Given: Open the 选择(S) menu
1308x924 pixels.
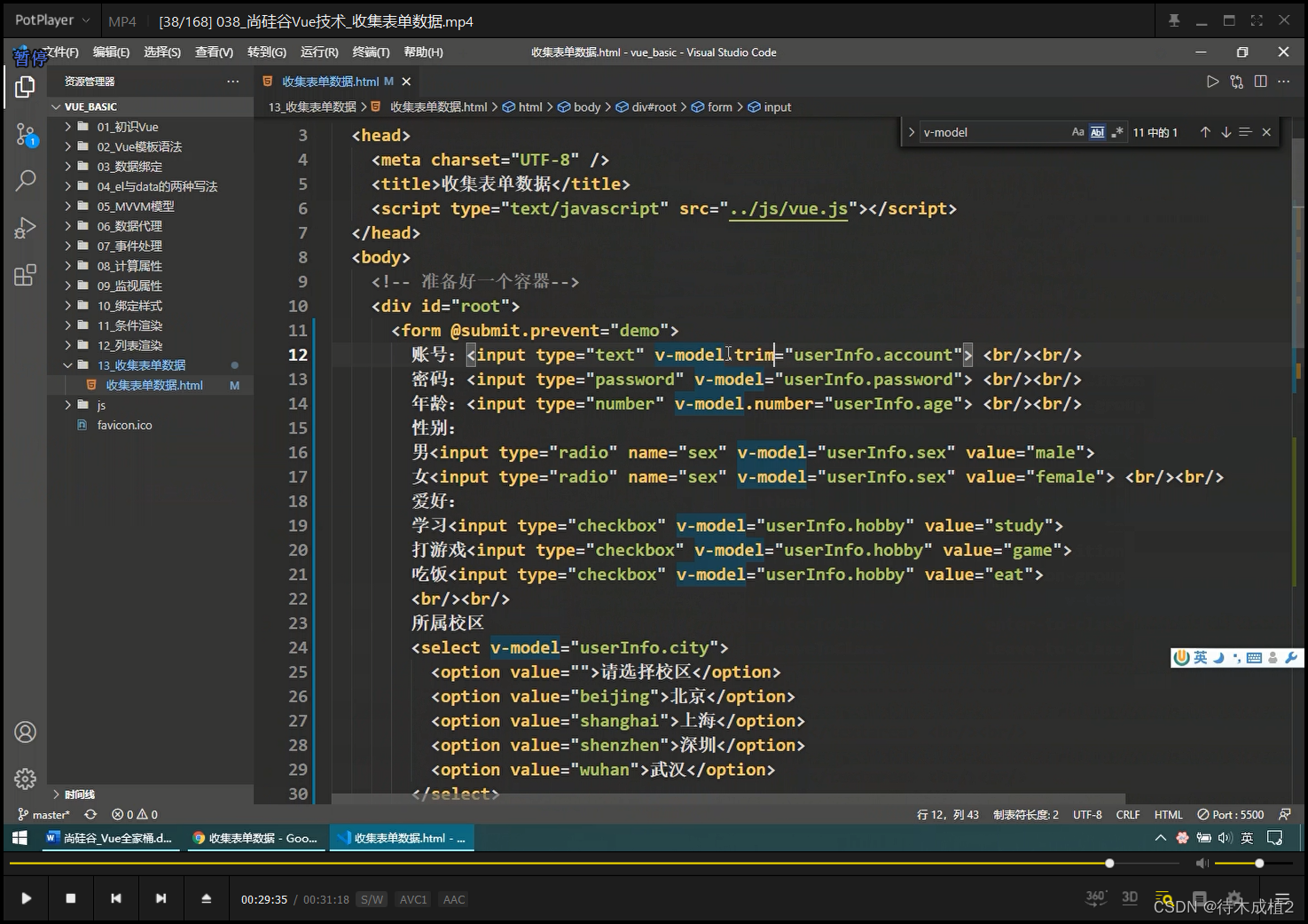Looking at the screenshot, I should [x=162, y=52].
